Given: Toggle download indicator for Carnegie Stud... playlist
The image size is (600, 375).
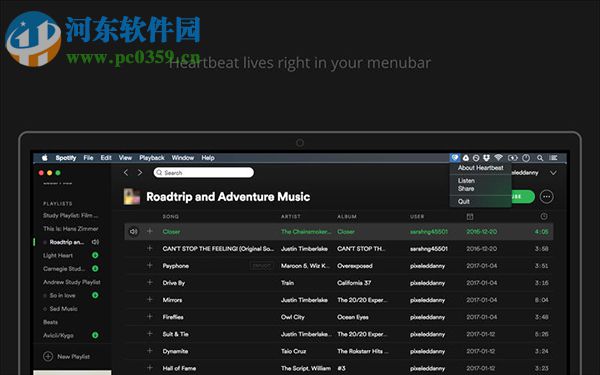Looking at the screenshot, I should click(x=95, y=269).
